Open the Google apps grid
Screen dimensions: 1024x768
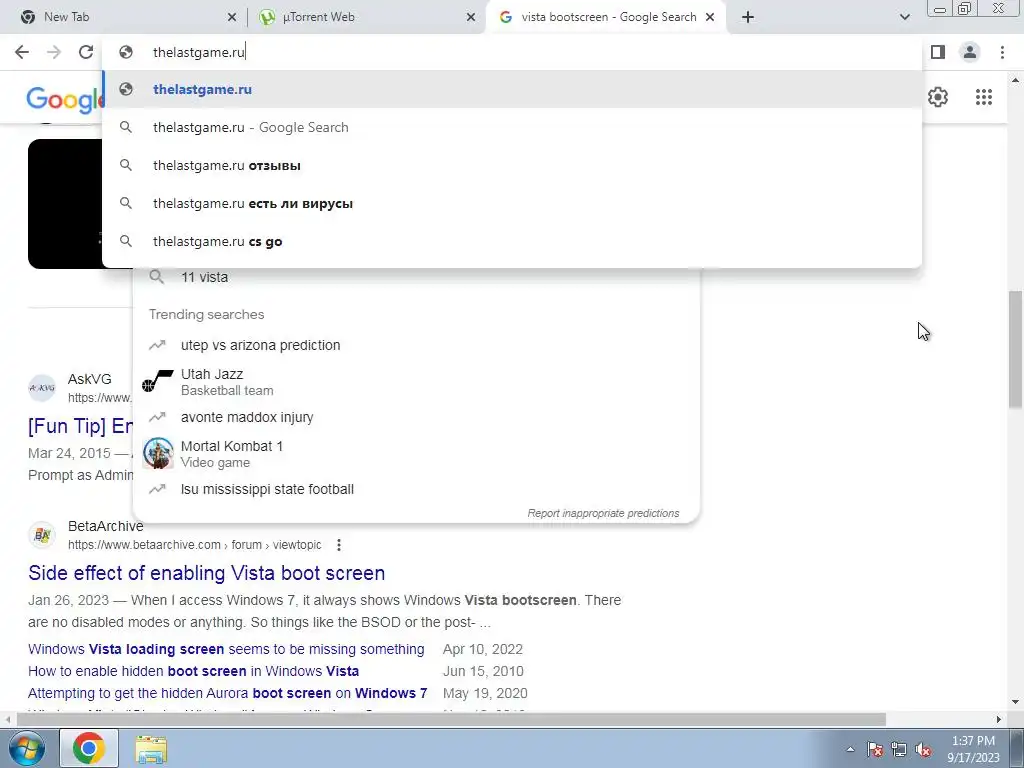[984, 97]
